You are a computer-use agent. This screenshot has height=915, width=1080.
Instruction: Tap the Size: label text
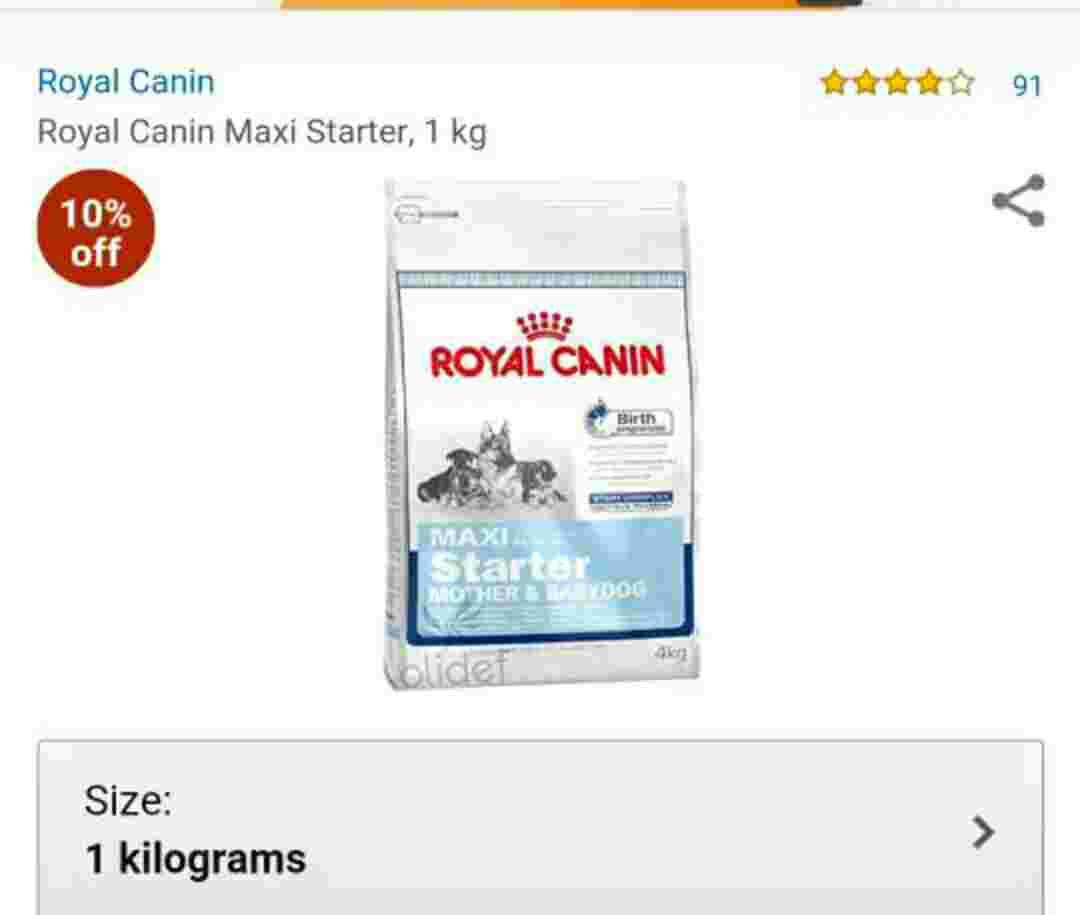click(x=128, y=801)
